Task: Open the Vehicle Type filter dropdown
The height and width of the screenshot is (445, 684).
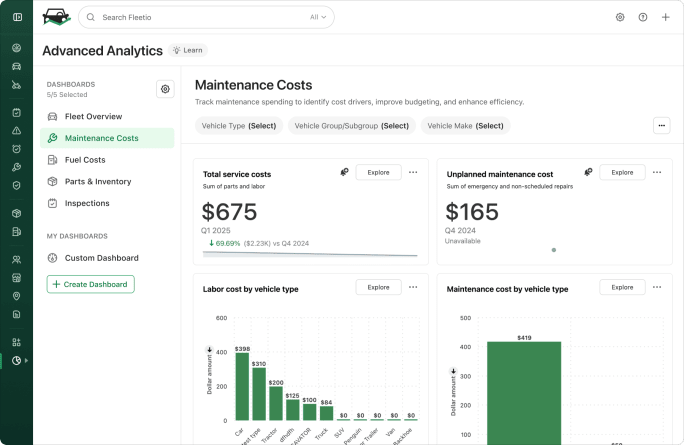Action: point(238,126)
